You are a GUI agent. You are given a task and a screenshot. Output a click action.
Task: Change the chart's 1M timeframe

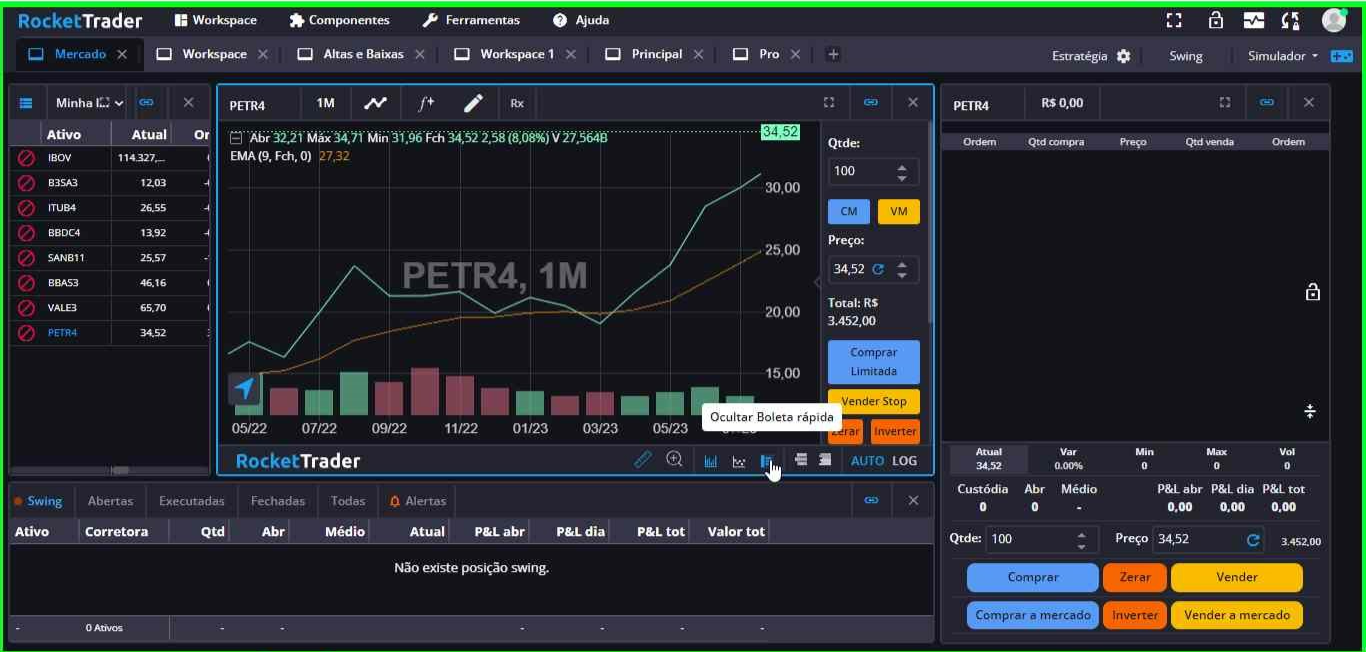coord(325,103)
